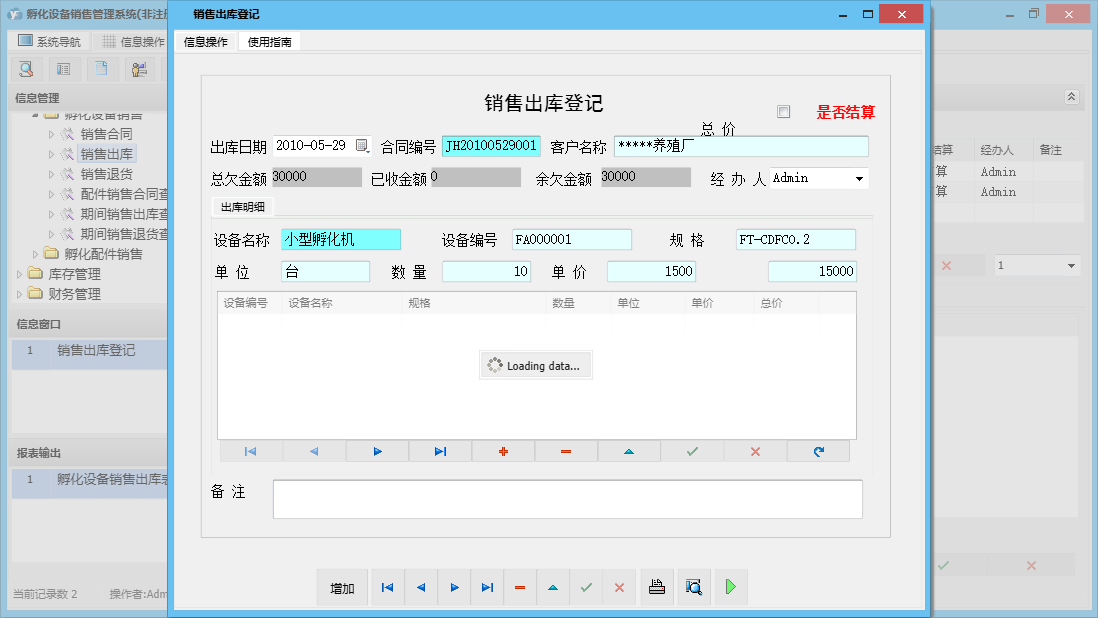Click inside the 备注 remarks input field
The height and width of the screenshot is (618, 1098).
(x=565, y=498)
